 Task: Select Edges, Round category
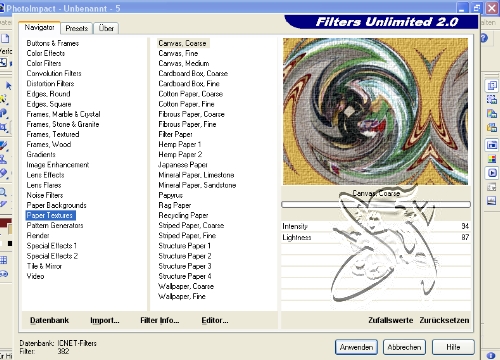coord(48,94)
